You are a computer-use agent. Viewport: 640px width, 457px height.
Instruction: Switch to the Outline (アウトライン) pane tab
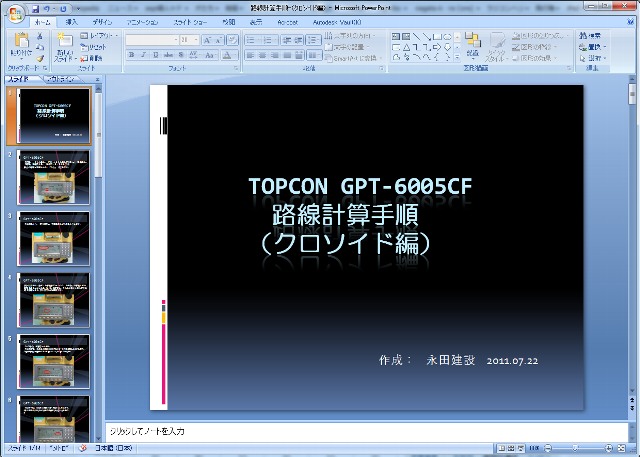(62, 78)
